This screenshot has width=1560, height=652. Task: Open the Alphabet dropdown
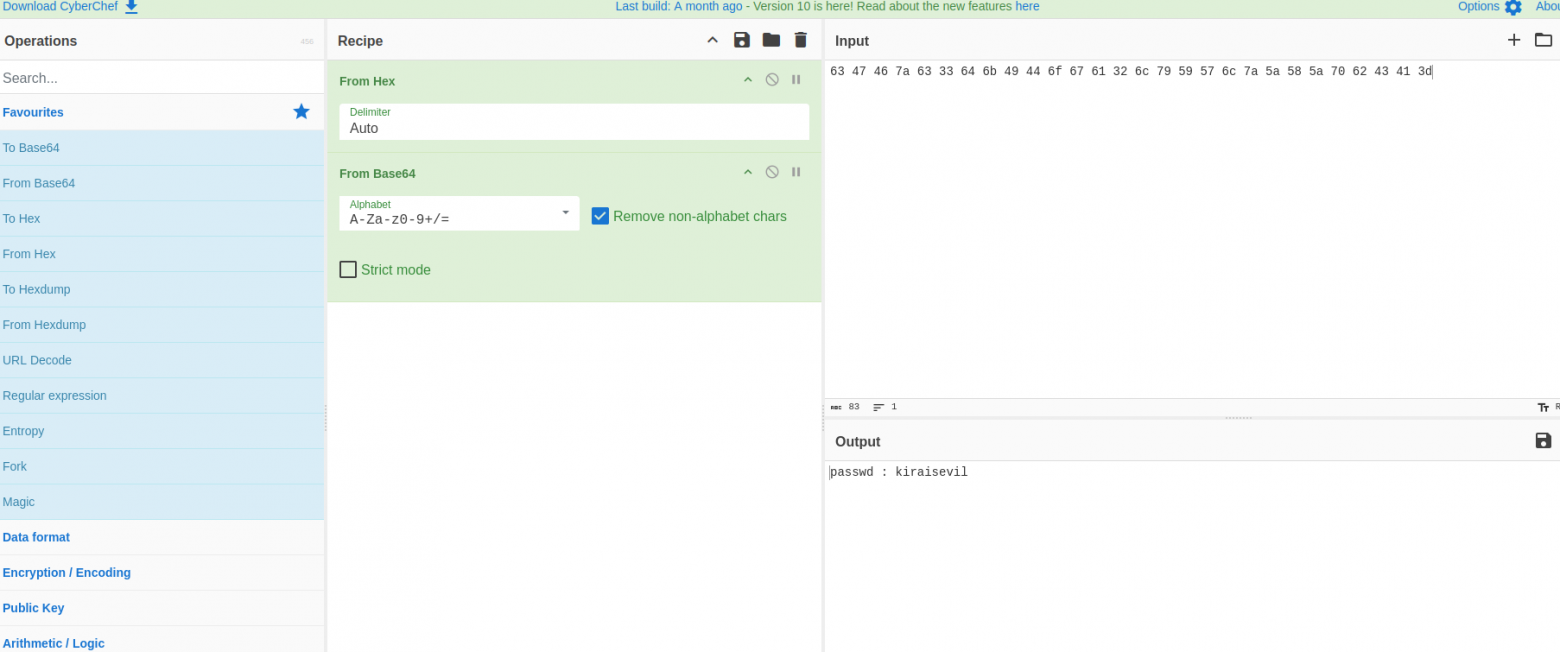pos(459,213)
